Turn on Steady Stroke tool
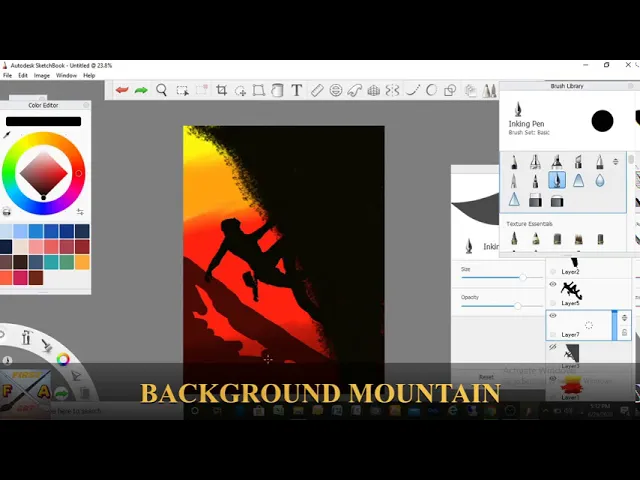640x480 pixels. [413, 90]
